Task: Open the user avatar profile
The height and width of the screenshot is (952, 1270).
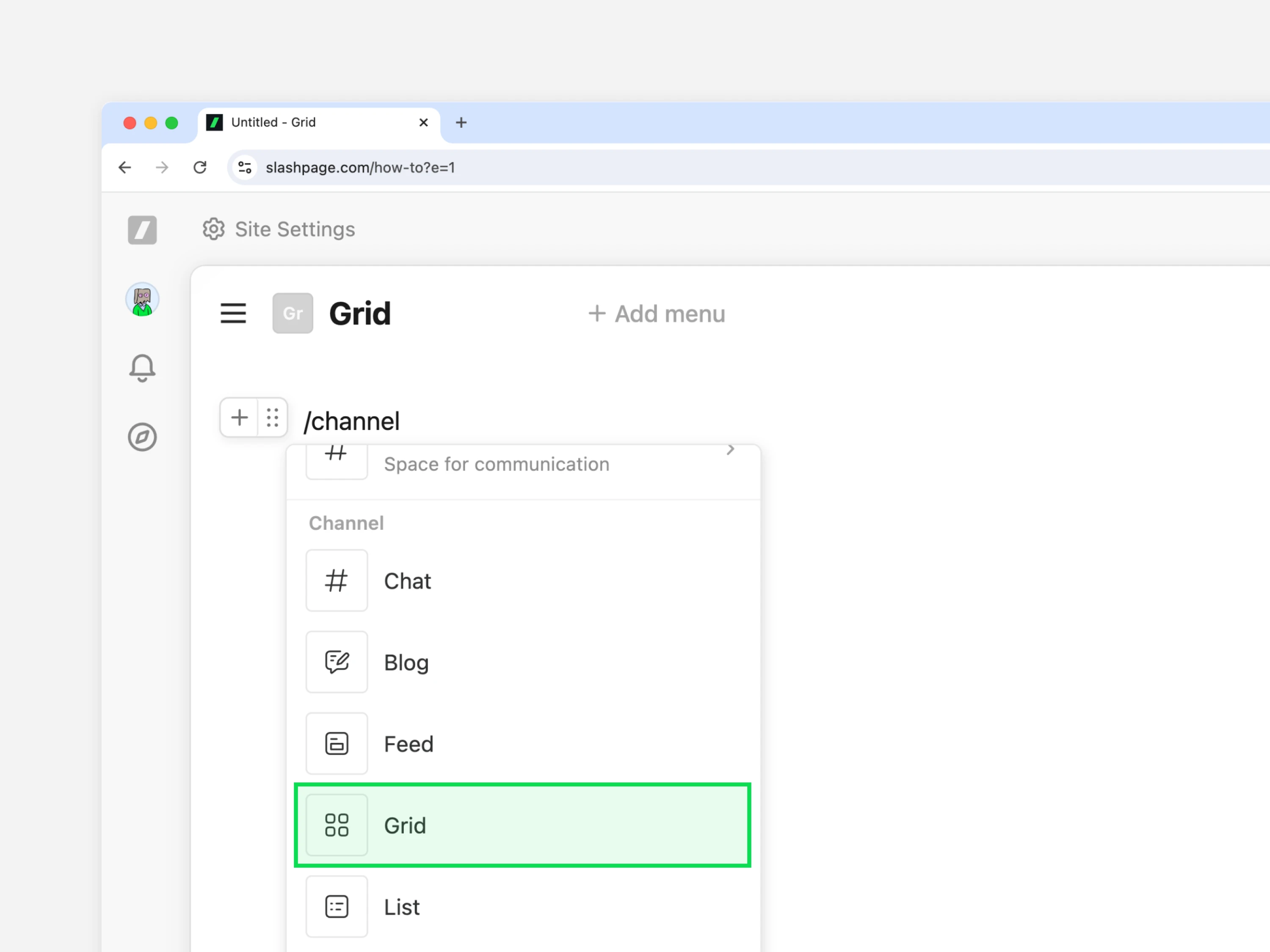Action: pos(142,300)
